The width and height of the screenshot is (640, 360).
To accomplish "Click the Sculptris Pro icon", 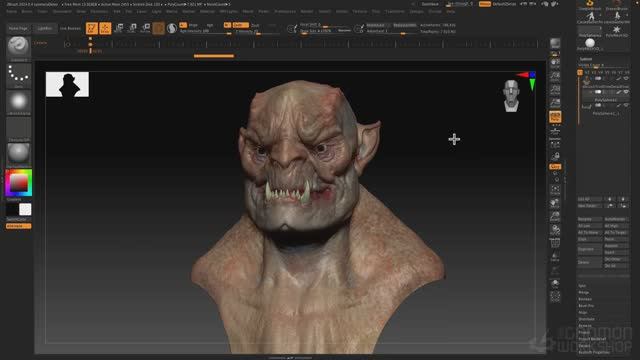I will tap(172, 28).
